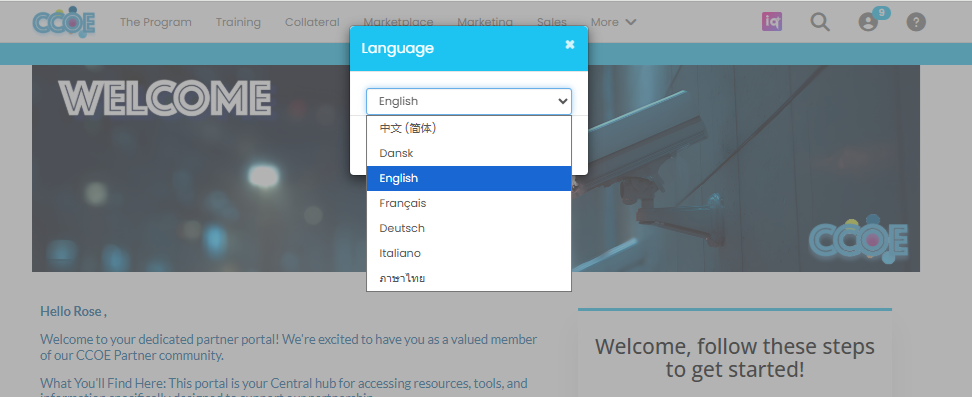Select Italiano from the language list

[469, 253]
